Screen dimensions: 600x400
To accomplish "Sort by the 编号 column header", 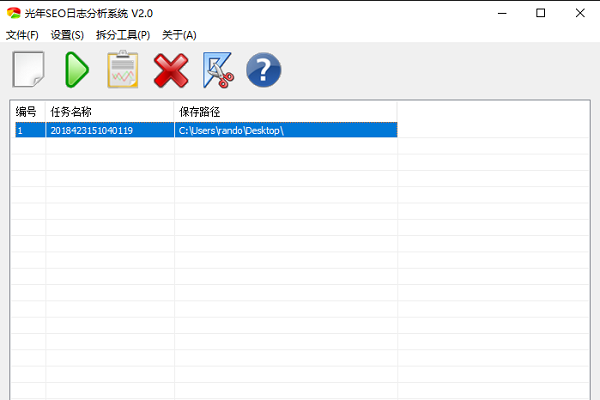I will [27, 111].
